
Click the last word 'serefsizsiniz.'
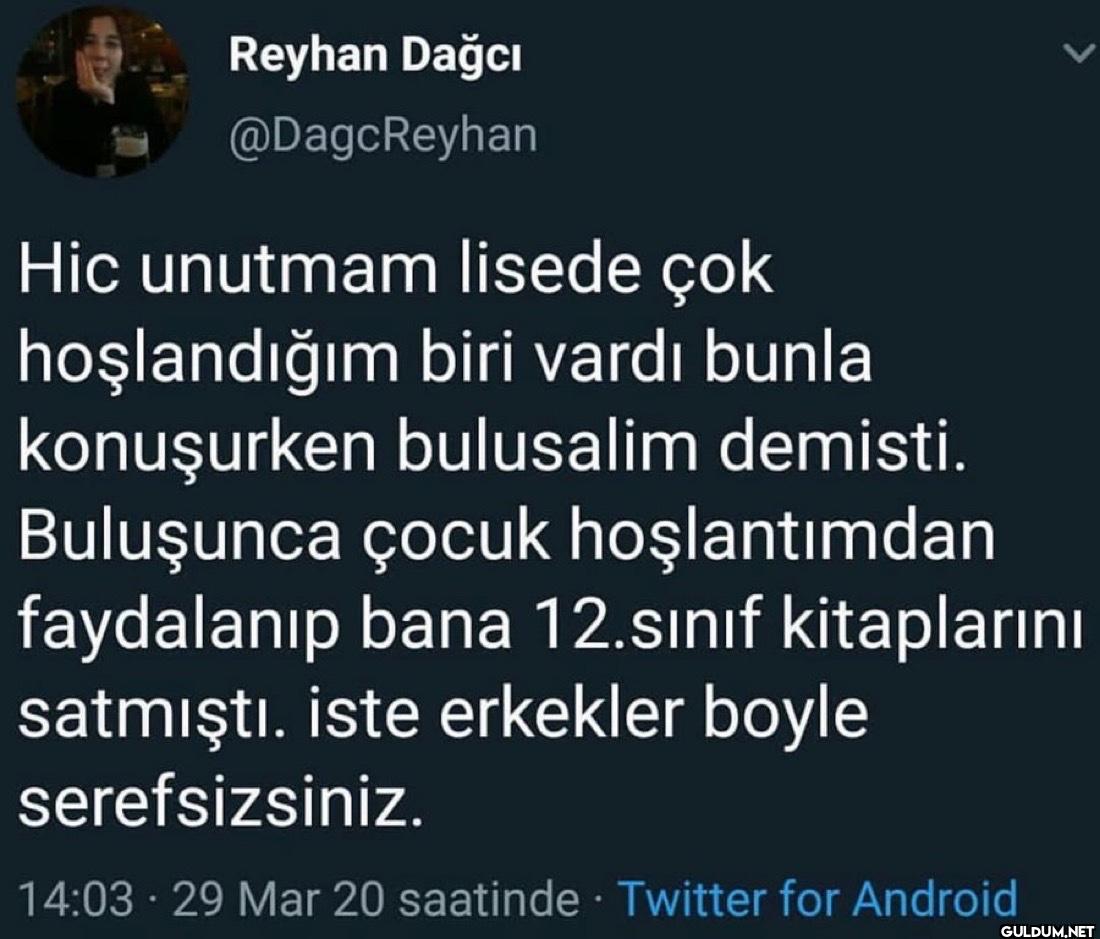pos(222,802)
